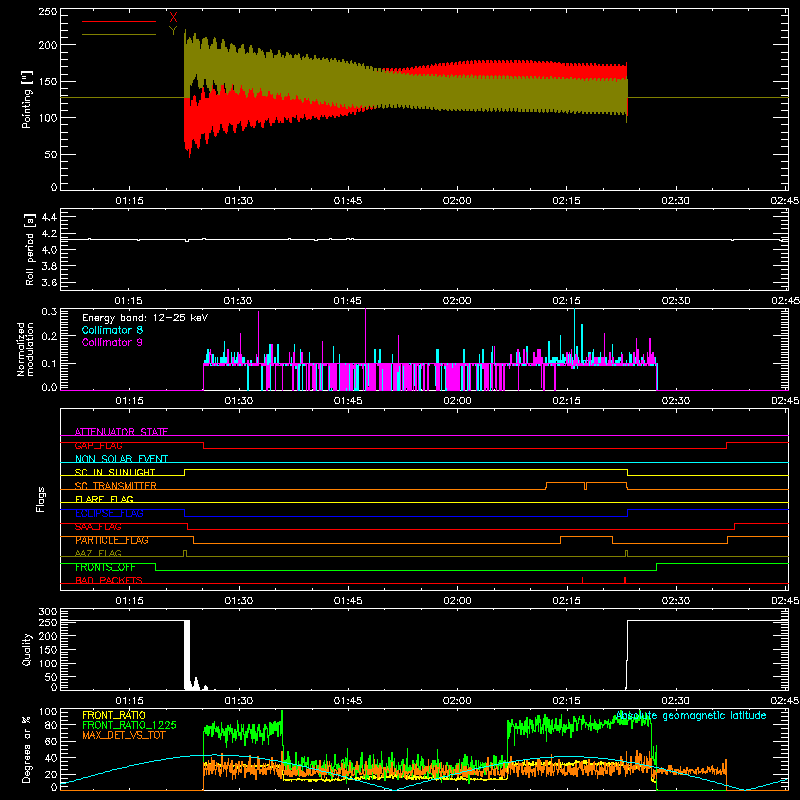This screenshot has height=800, width=800.
Task: Click the Absolute geomagnetic latitude label
Action: 691,716
